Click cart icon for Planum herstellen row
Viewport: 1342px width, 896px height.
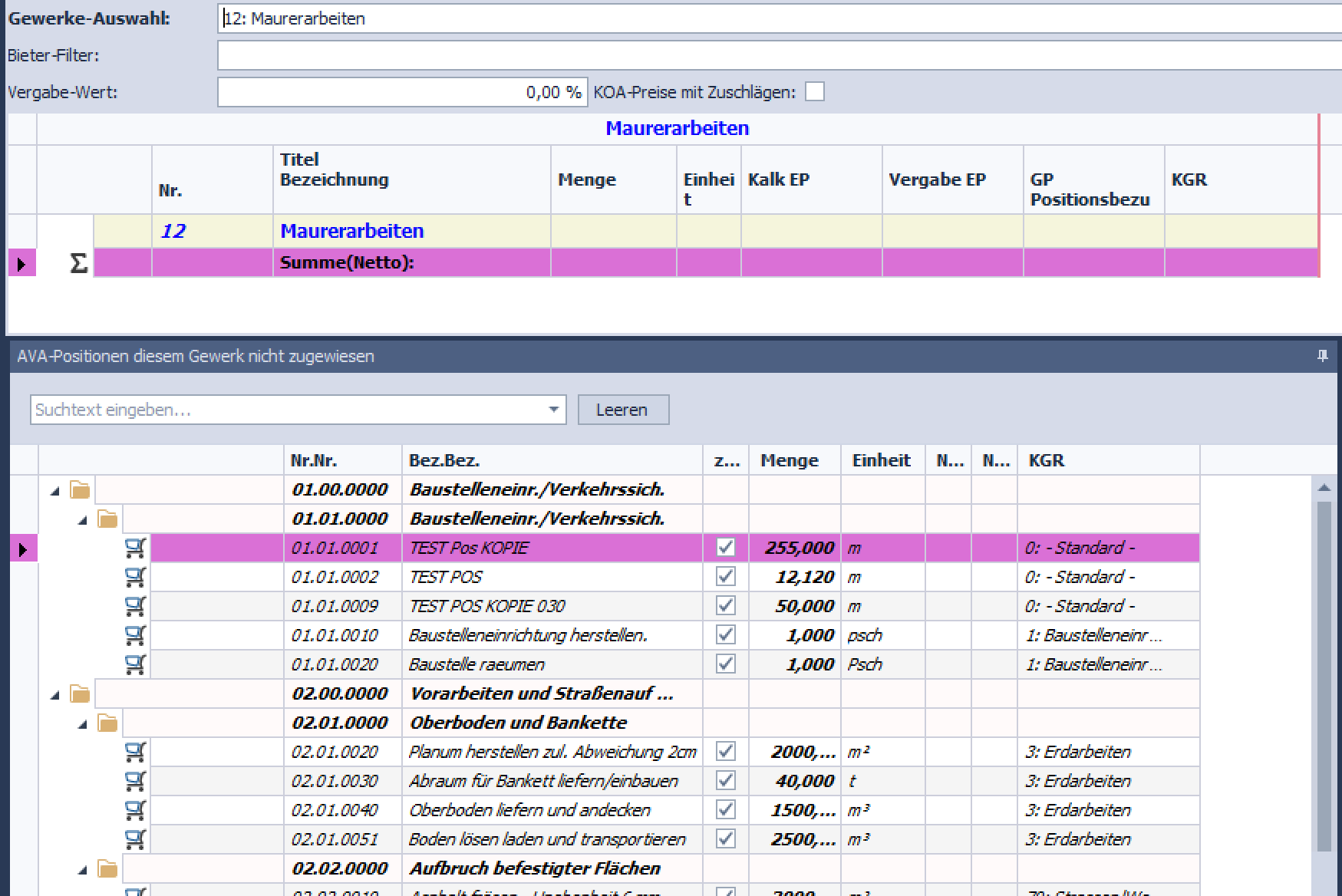[x=136, y=752]
